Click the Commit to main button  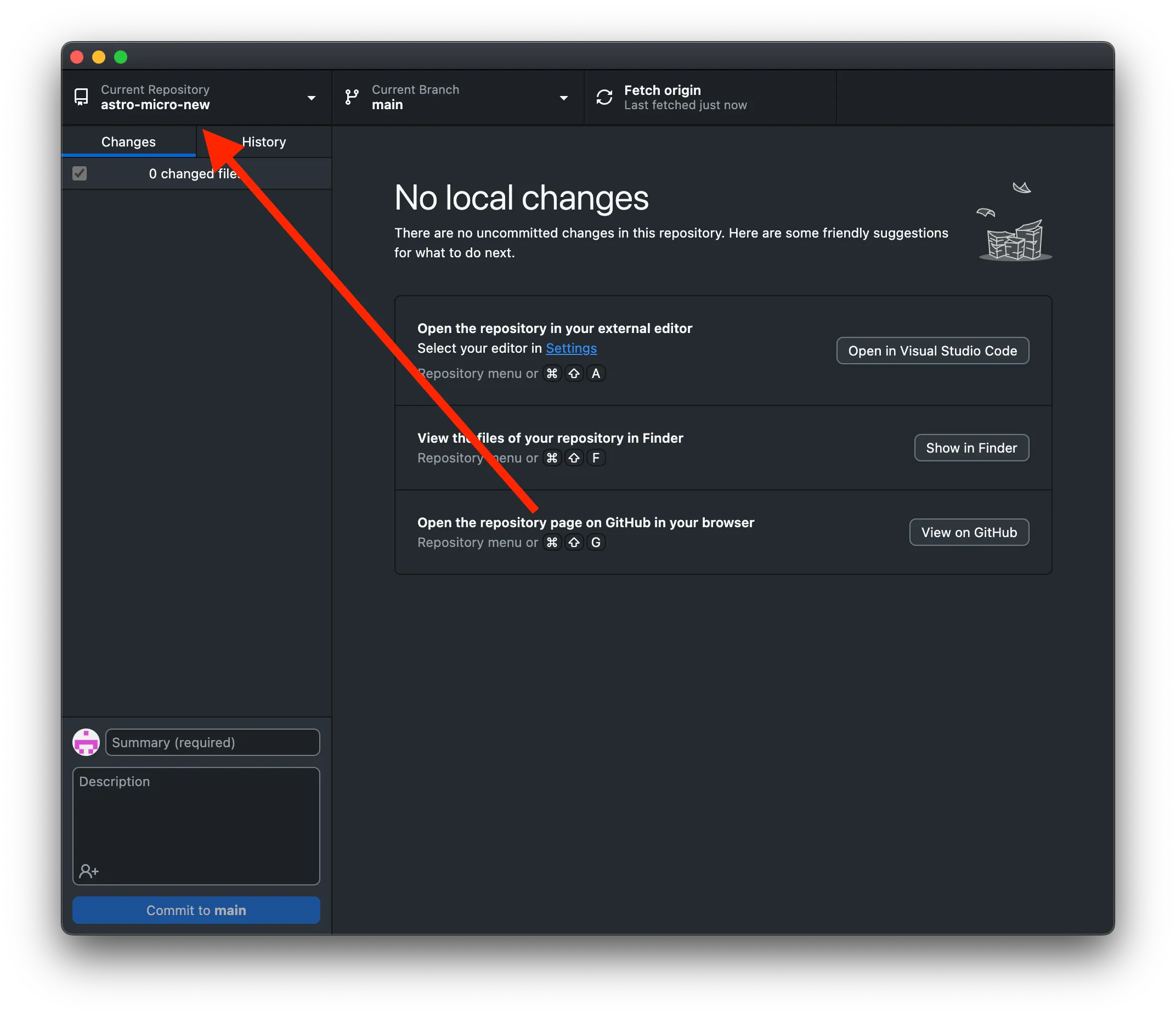[196, 910]
